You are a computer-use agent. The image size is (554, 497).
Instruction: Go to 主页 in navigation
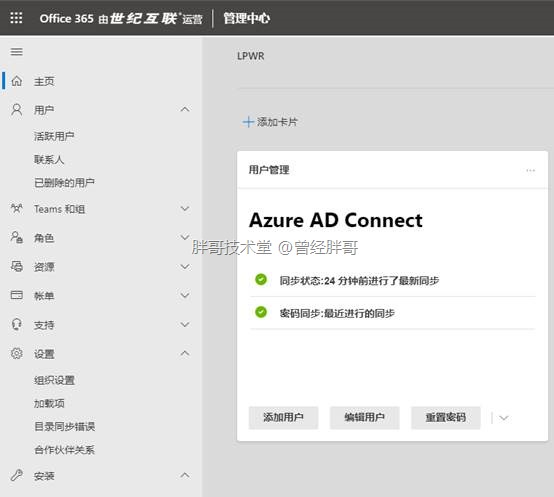[x=44, y=81]
